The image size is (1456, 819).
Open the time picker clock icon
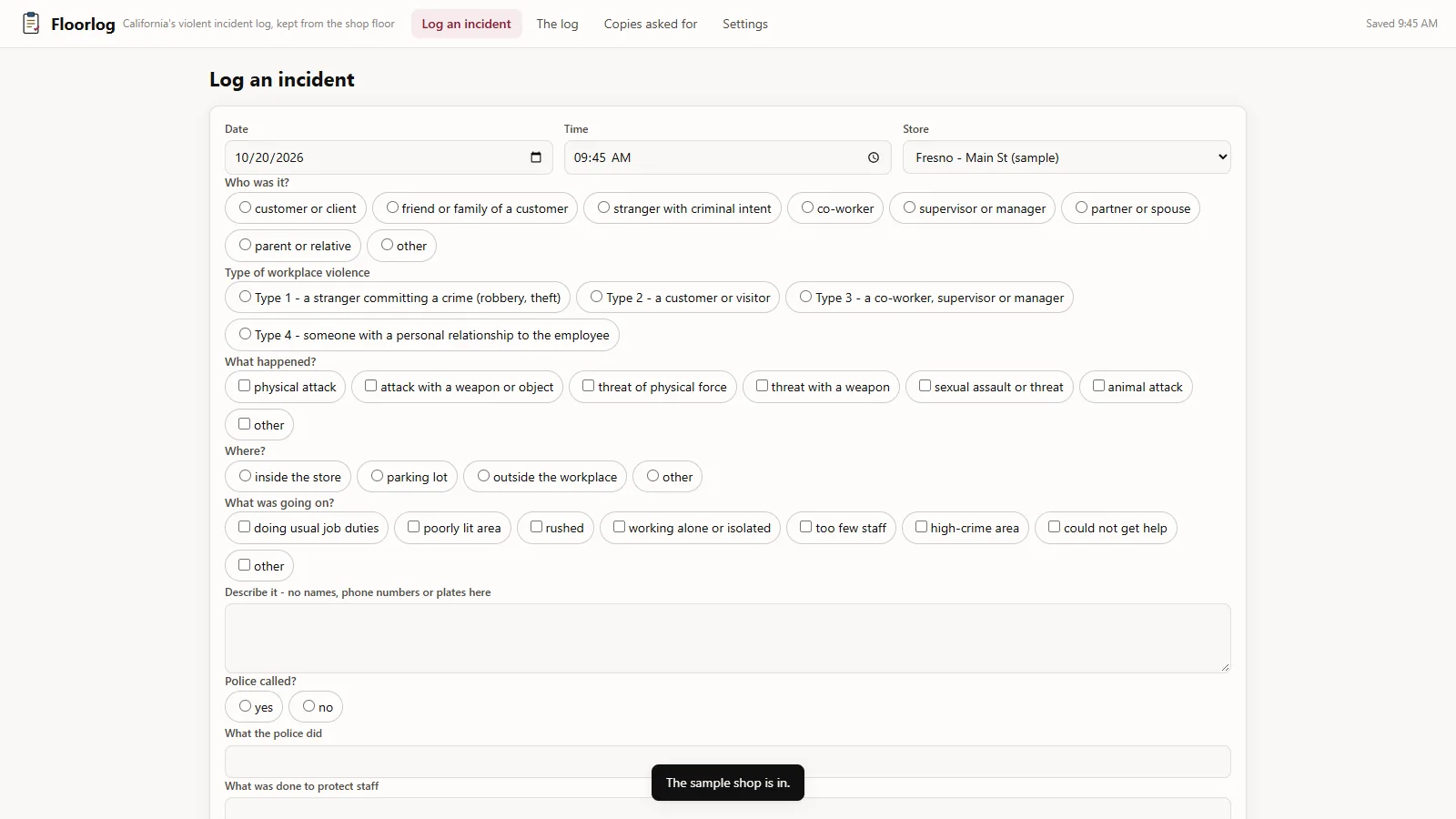coord(874,157)
